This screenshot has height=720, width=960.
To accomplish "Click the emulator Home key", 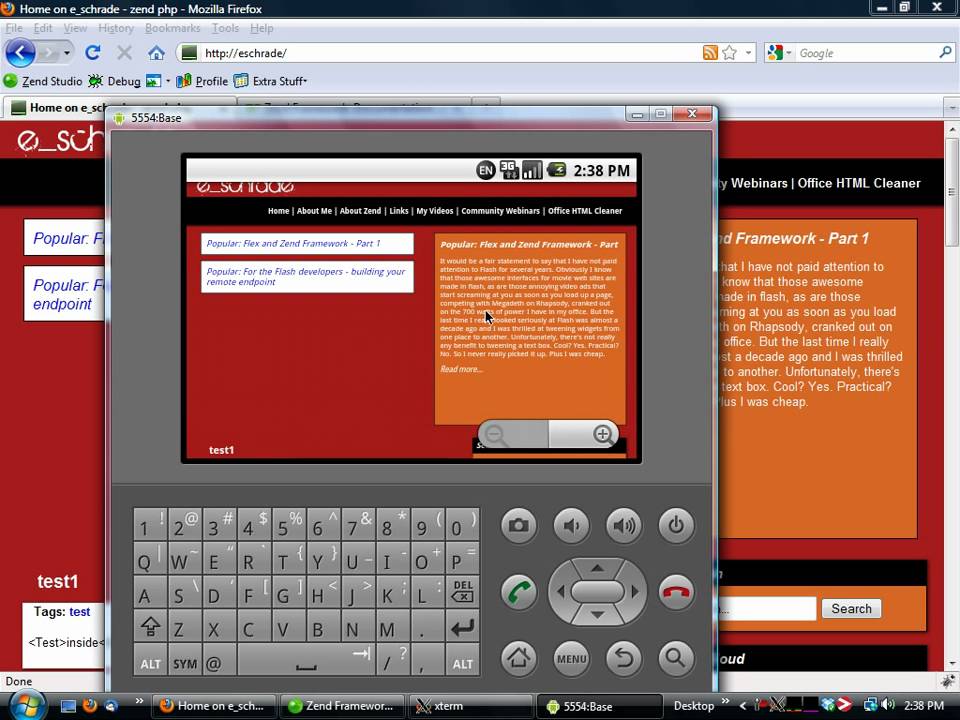I will [x=519, y=658].
